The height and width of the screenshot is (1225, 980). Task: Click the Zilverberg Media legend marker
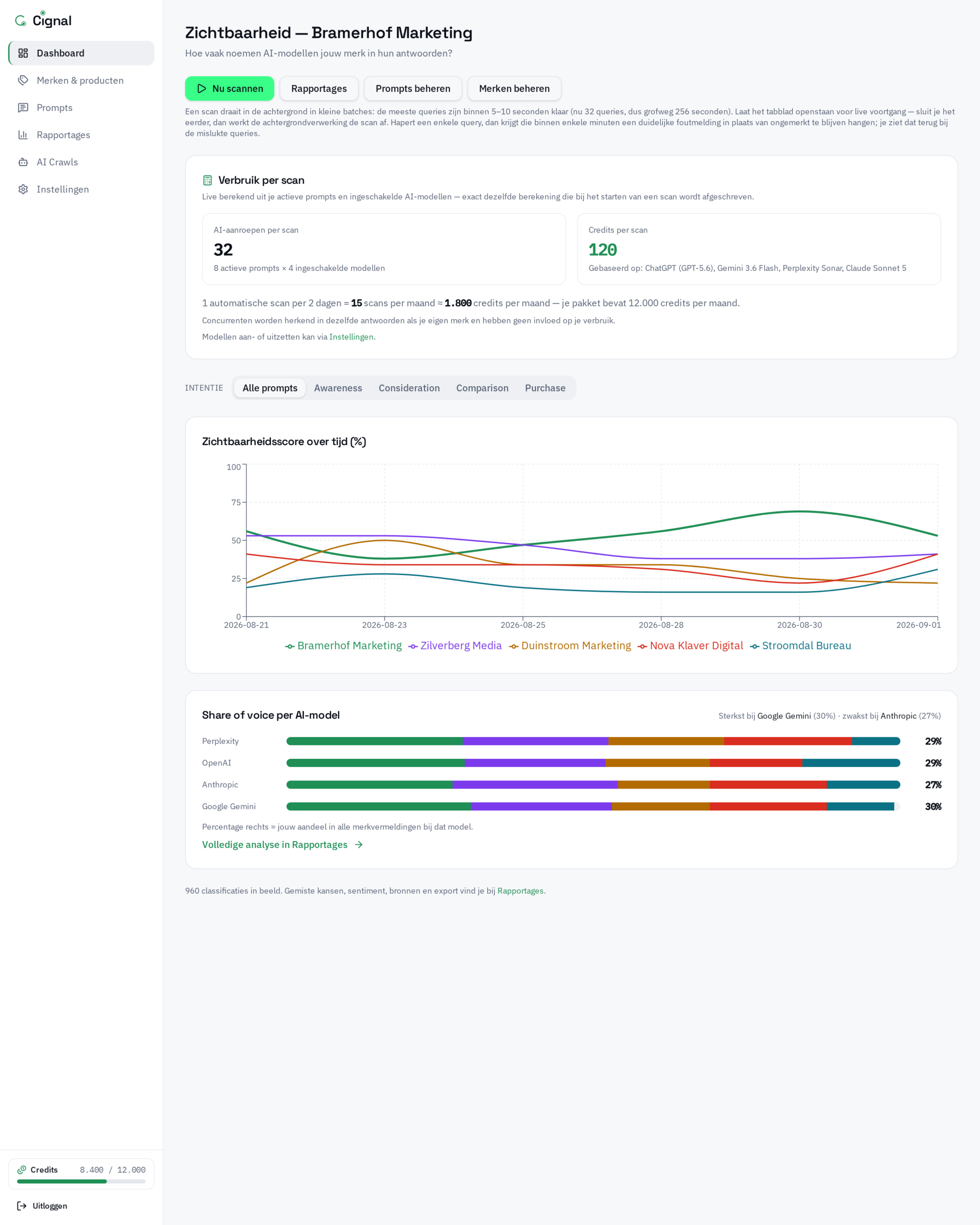point(413,646)
